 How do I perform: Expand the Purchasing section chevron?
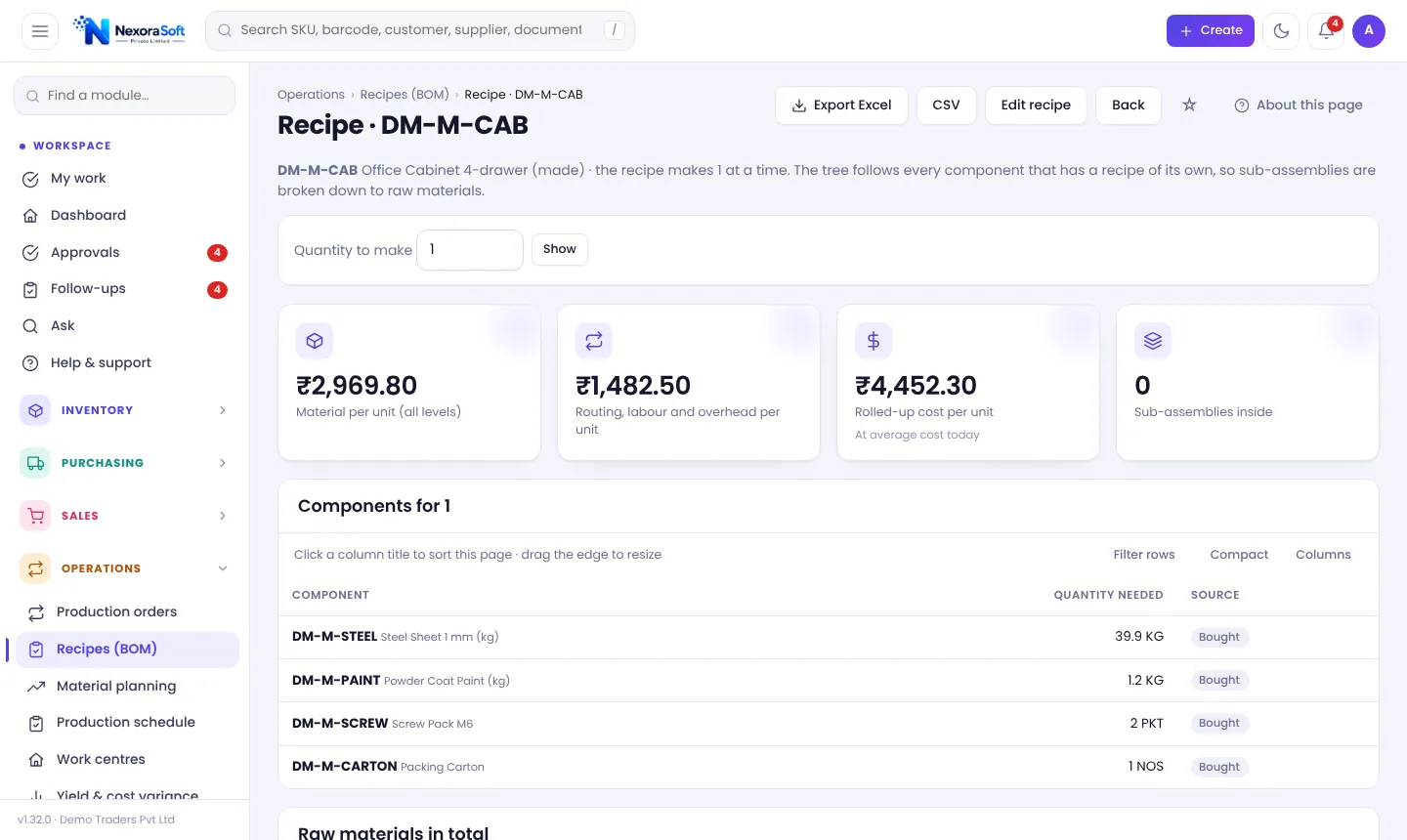tap(223, 463)
